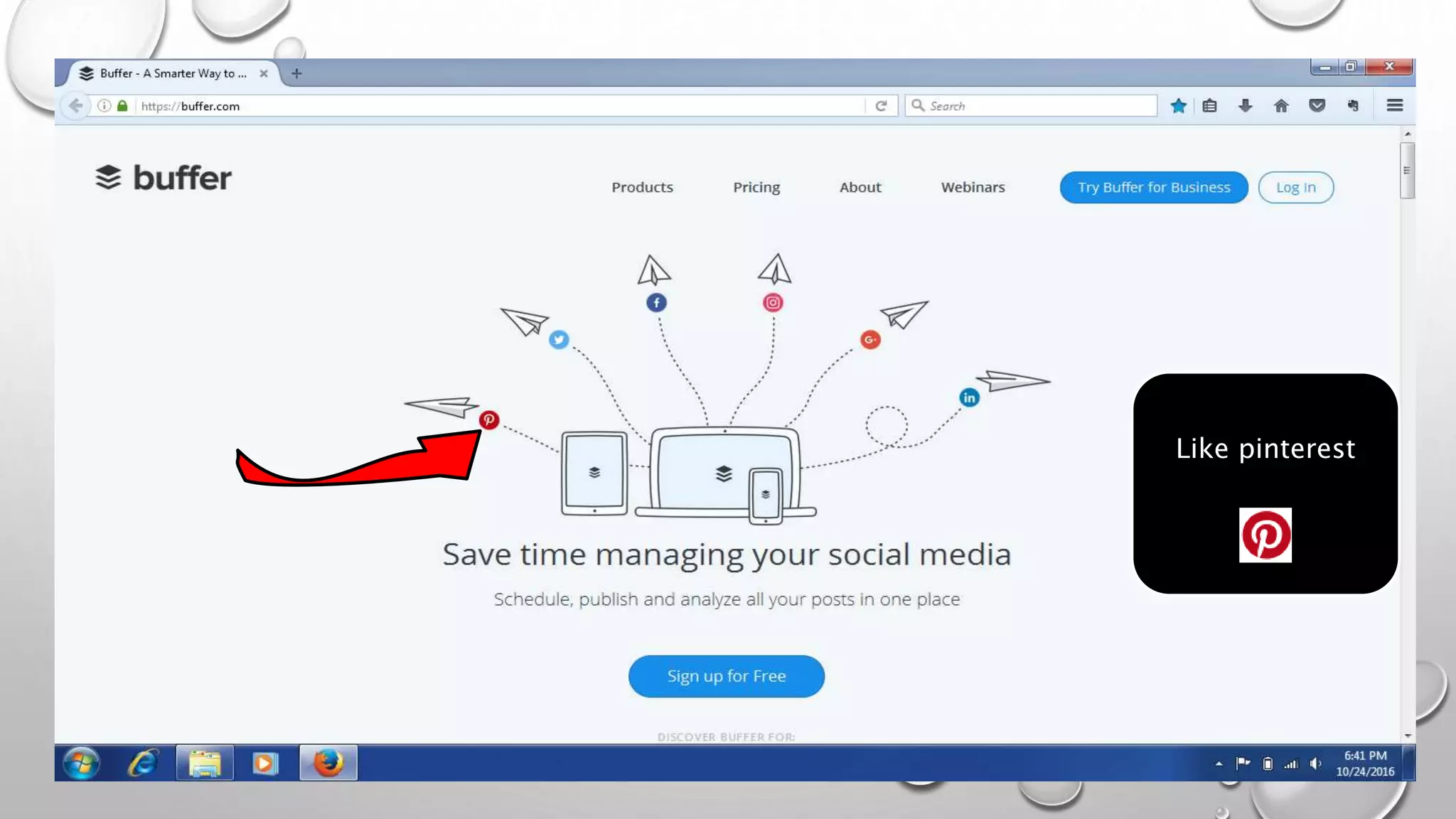This screenshot has width=1456, height=819.
Task: Go to the Pricing page link
Action: (x=756, y=187)
